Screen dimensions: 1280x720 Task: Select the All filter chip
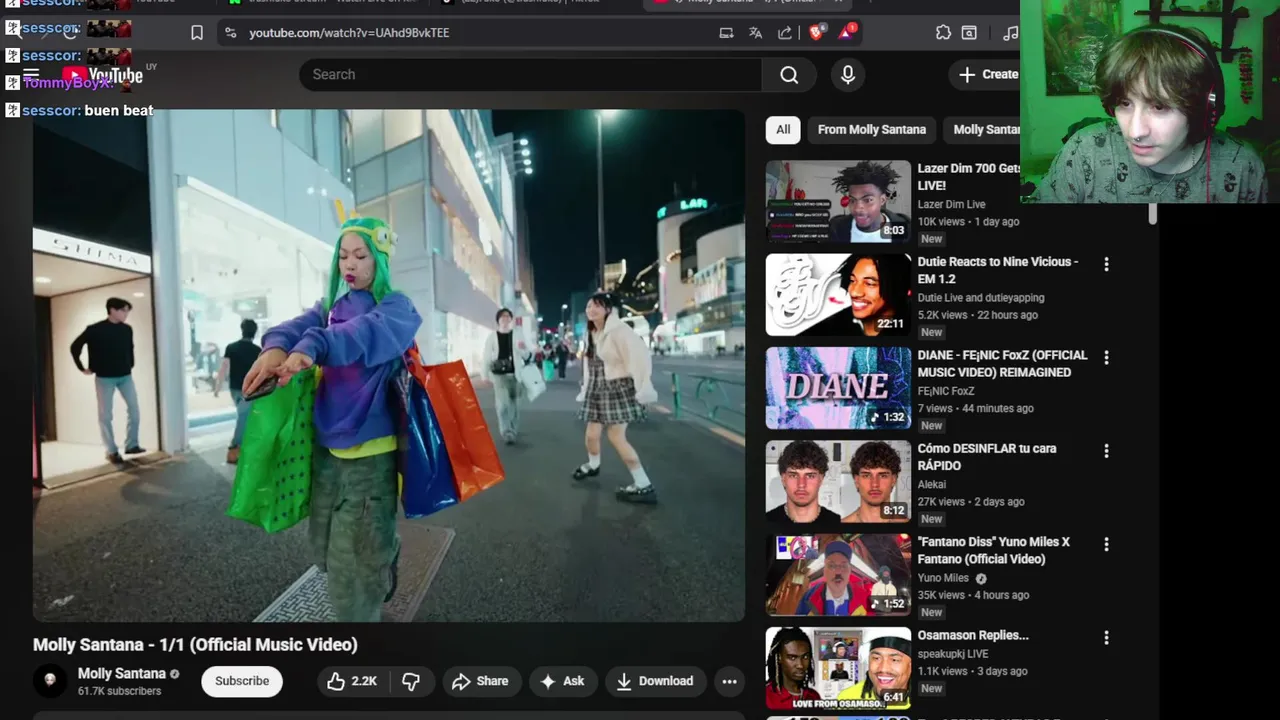coord(783,129)
